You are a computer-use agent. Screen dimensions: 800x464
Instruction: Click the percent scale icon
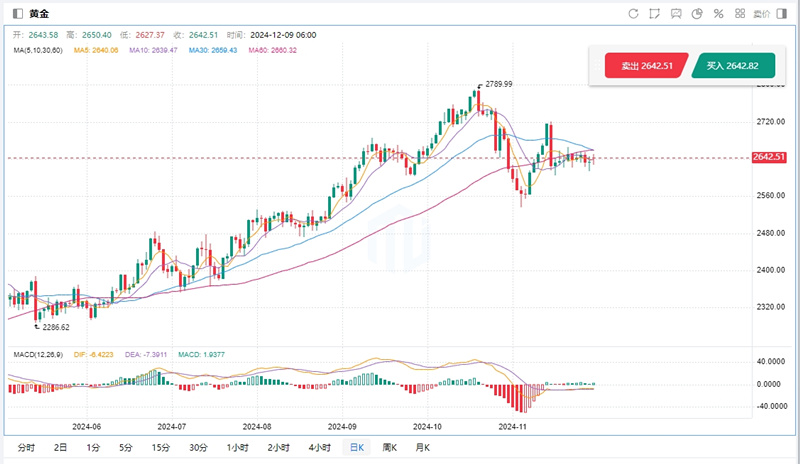click(718, 14)
